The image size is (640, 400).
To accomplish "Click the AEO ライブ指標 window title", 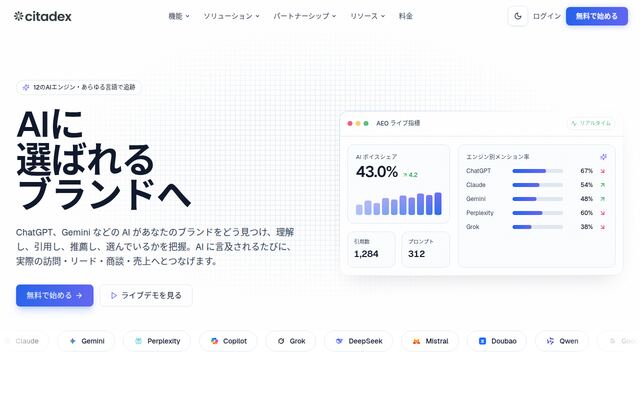I will pos(398,123).
